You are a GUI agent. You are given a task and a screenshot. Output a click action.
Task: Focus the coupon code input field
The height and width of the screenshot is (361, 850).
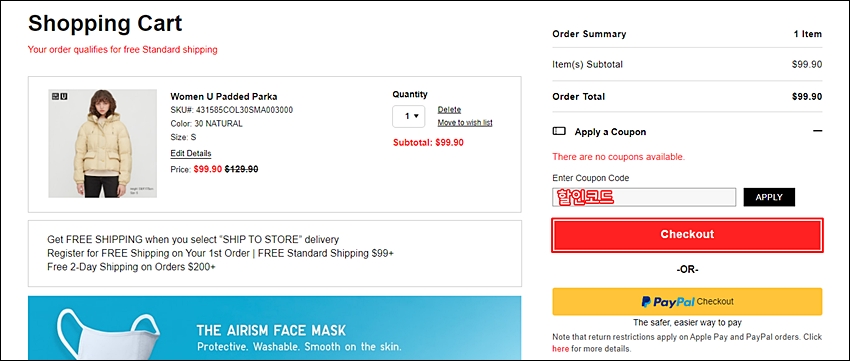644,197
